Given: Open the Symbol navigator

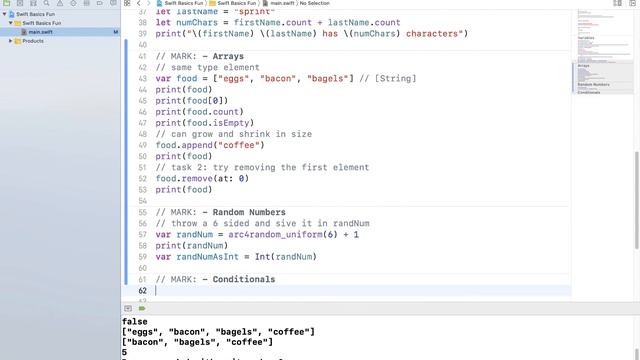Looking at the screenshot, I should (33, 3).
